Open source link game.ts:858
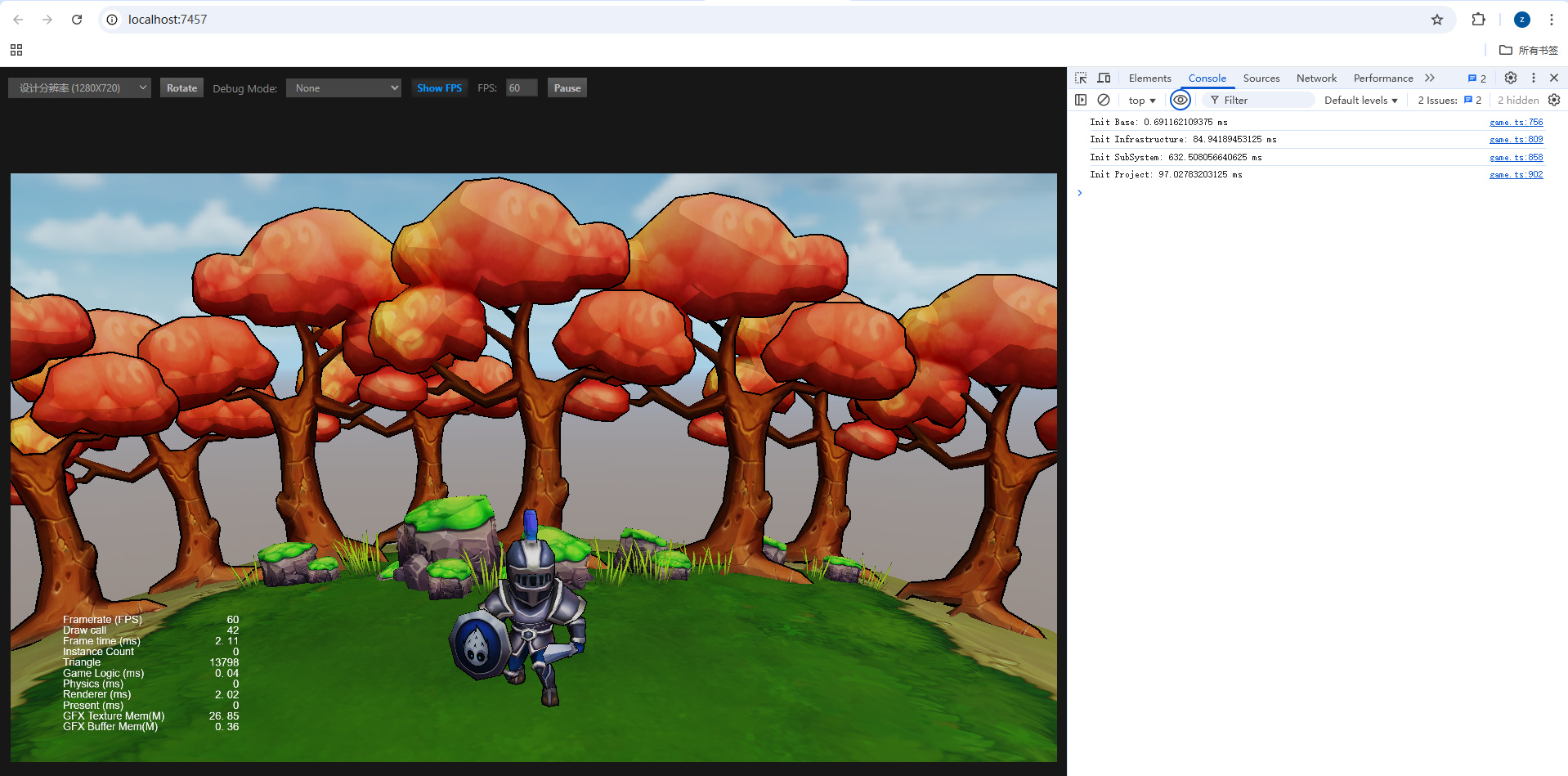1568x776 pixels. pyautogui.click(x=1516, y=158)
